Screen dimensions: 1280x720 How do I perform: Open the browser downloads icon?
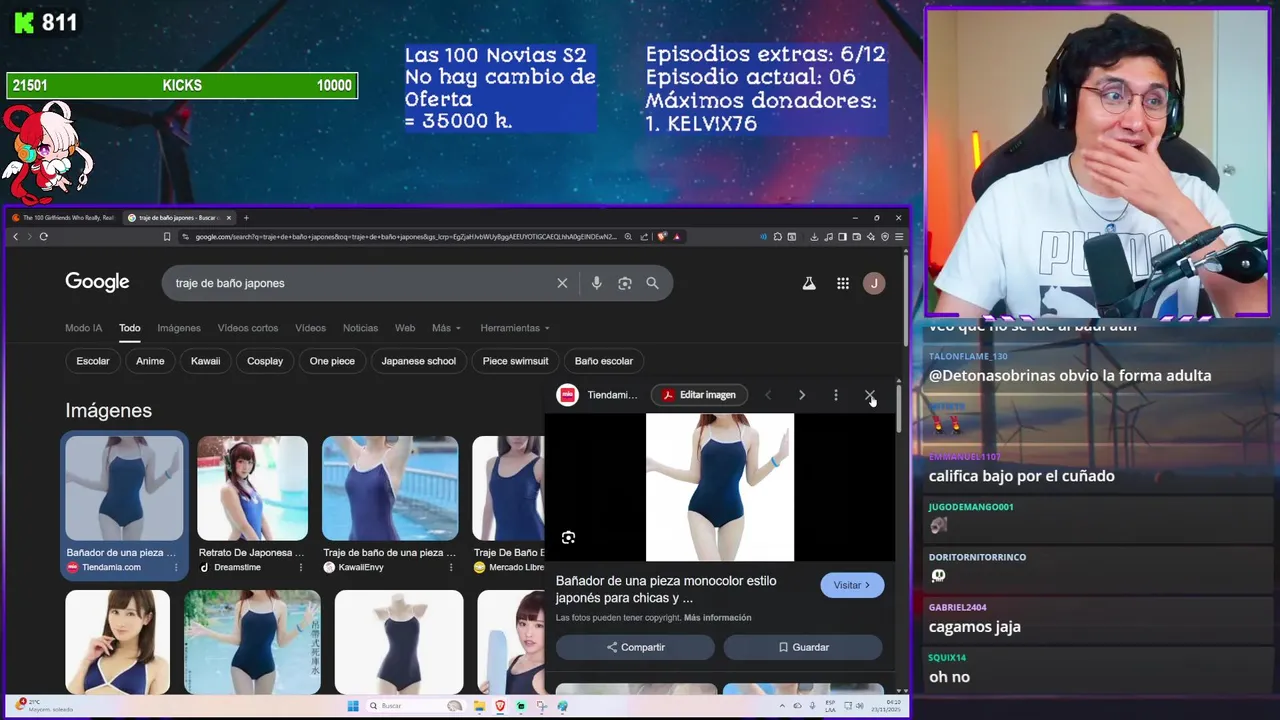pyautogui.click(x=814, y=236)
